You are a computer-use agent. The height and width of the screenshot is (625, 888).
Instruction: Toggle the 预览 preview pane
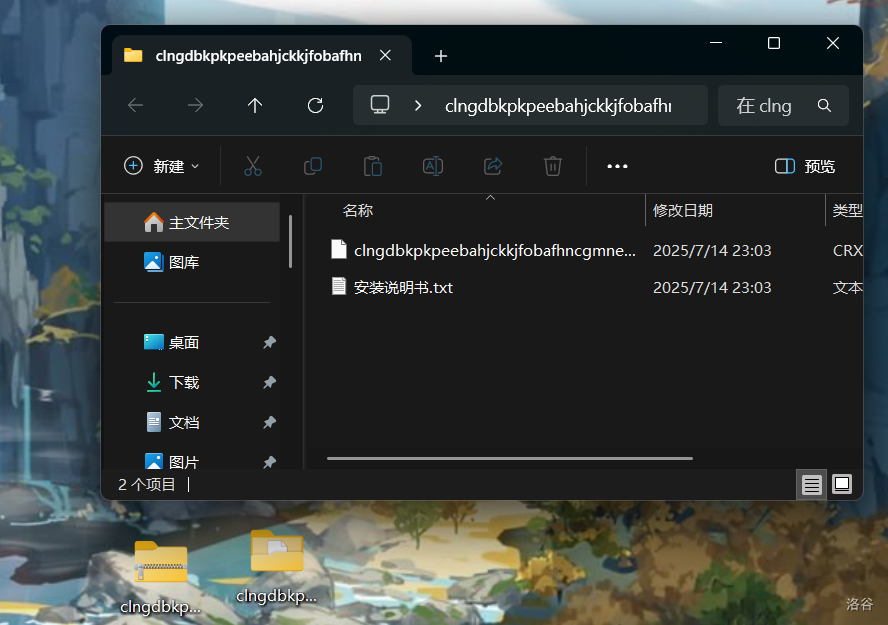point(805,166)
